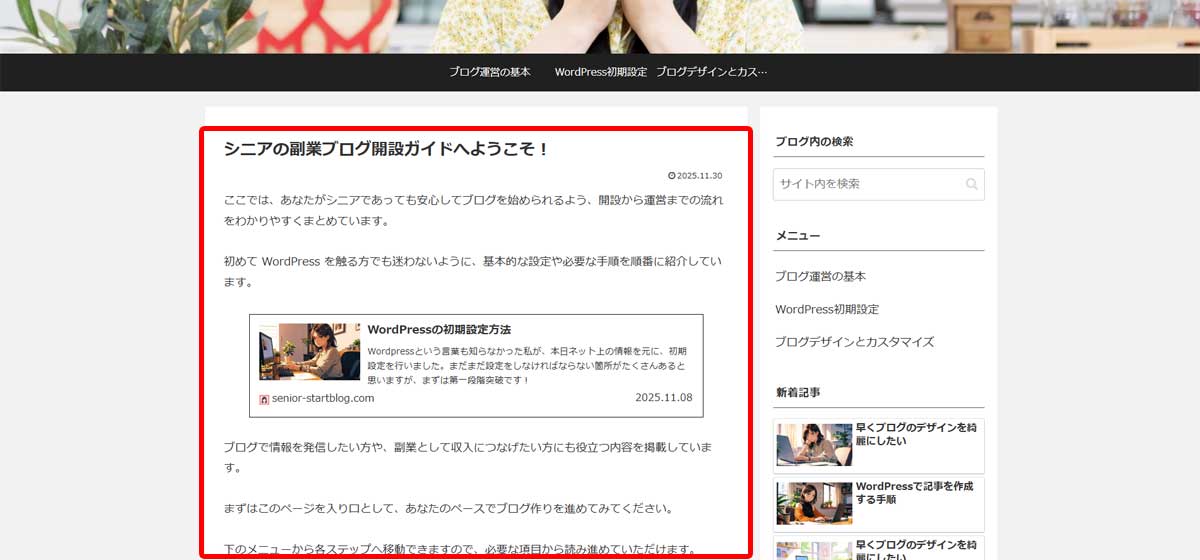This screenshot has height=560, width=1200.
Task: Focus the サイト内を検索 search field
Action: click(878, 184)
